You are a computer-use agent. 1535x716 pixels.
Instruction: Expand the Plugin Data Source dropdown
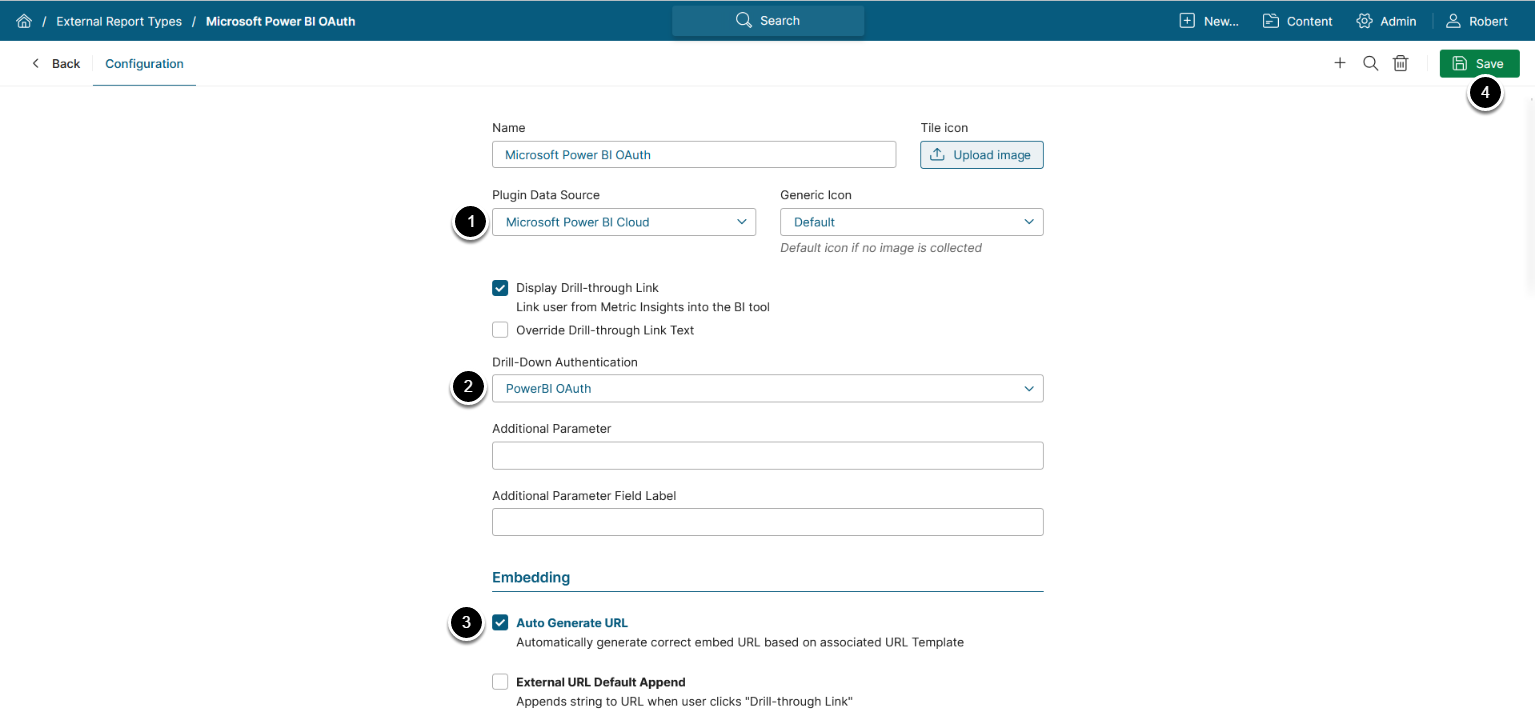(x=623, y=222)
